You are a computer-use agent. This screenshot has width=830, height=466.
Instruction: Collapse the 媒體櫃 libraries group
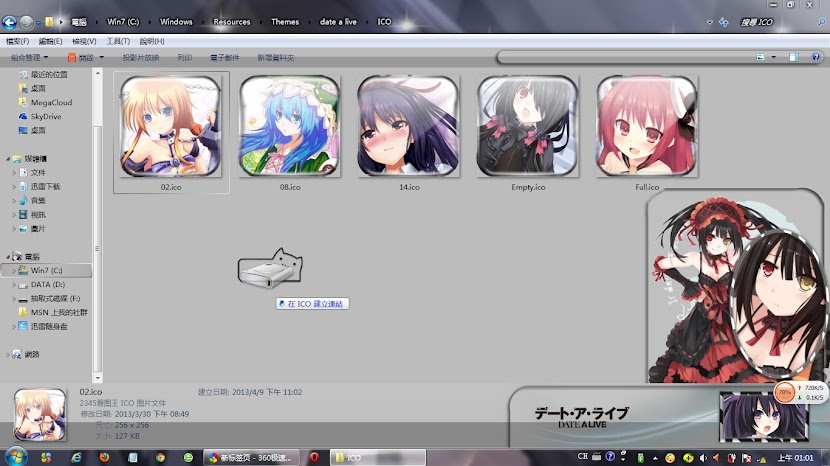[x=8, y=158]
